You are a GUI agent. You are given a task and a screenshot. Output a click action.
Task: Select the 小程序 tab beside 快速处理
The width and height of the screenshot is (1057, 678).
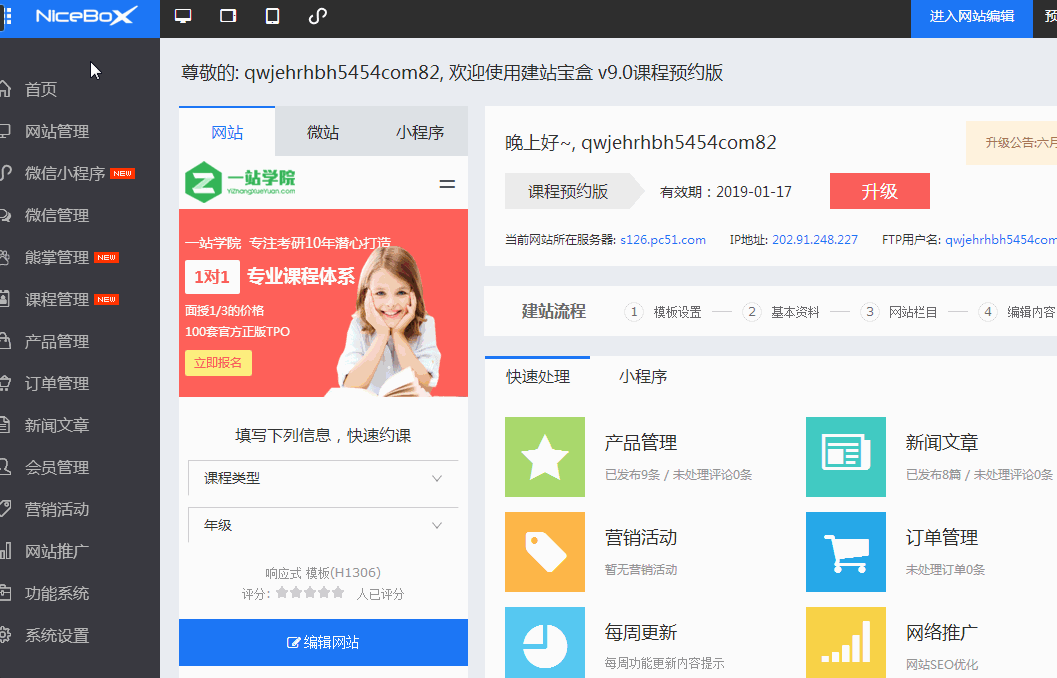point(642,377)
